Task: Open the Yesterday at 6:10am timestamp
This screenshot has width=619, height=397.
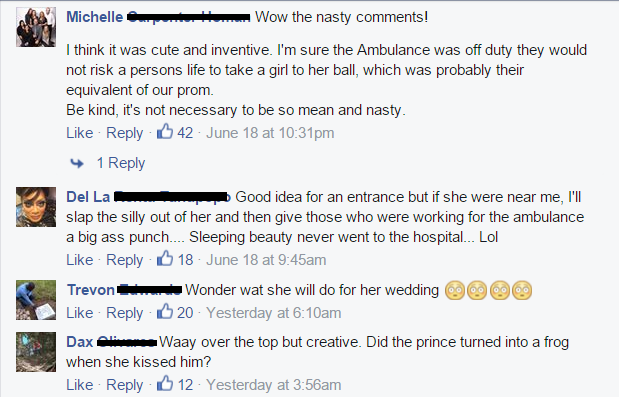Action: (274, 313)
